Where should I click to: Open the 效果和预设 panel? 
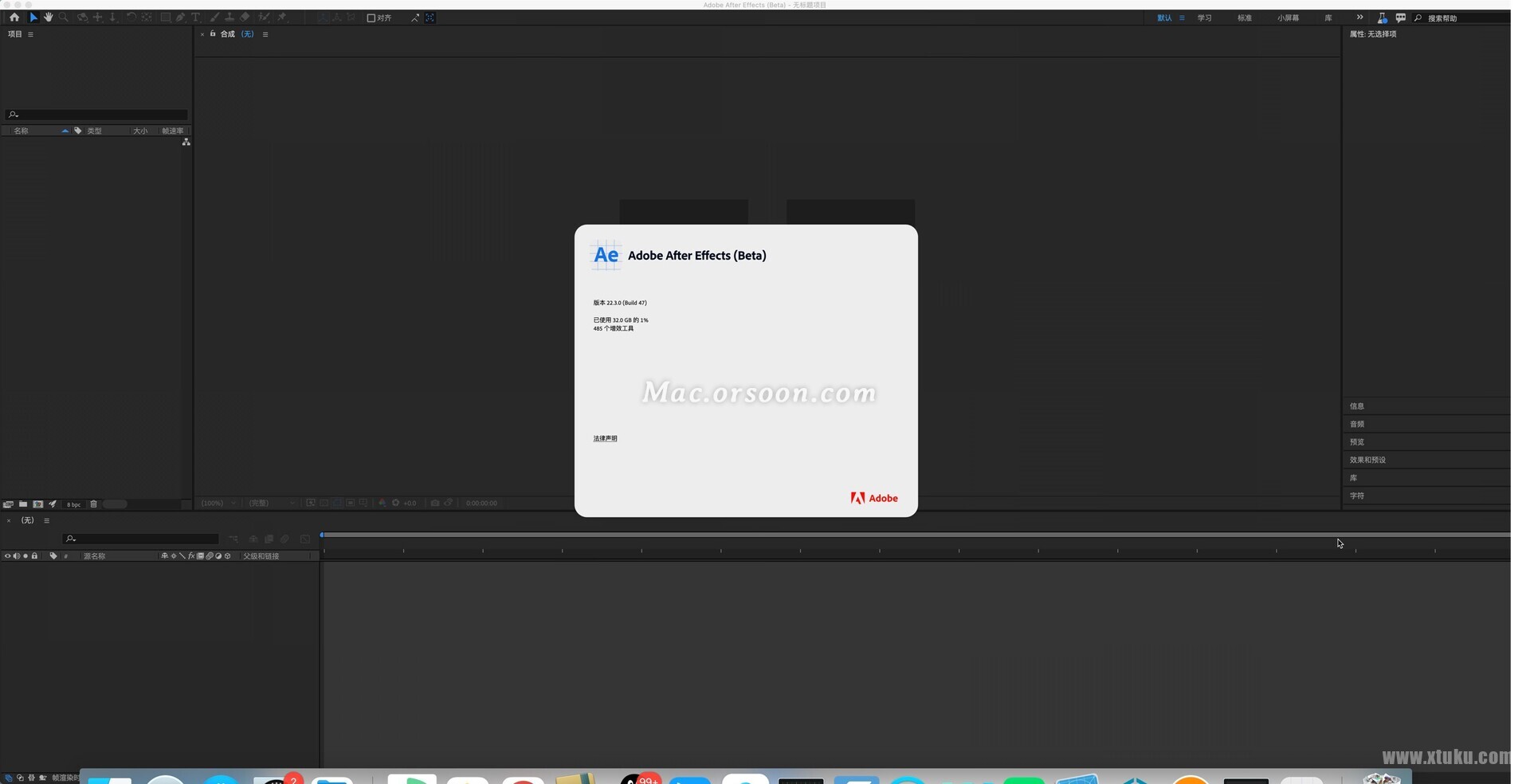pyautogui.click(x=1367, y=460)
